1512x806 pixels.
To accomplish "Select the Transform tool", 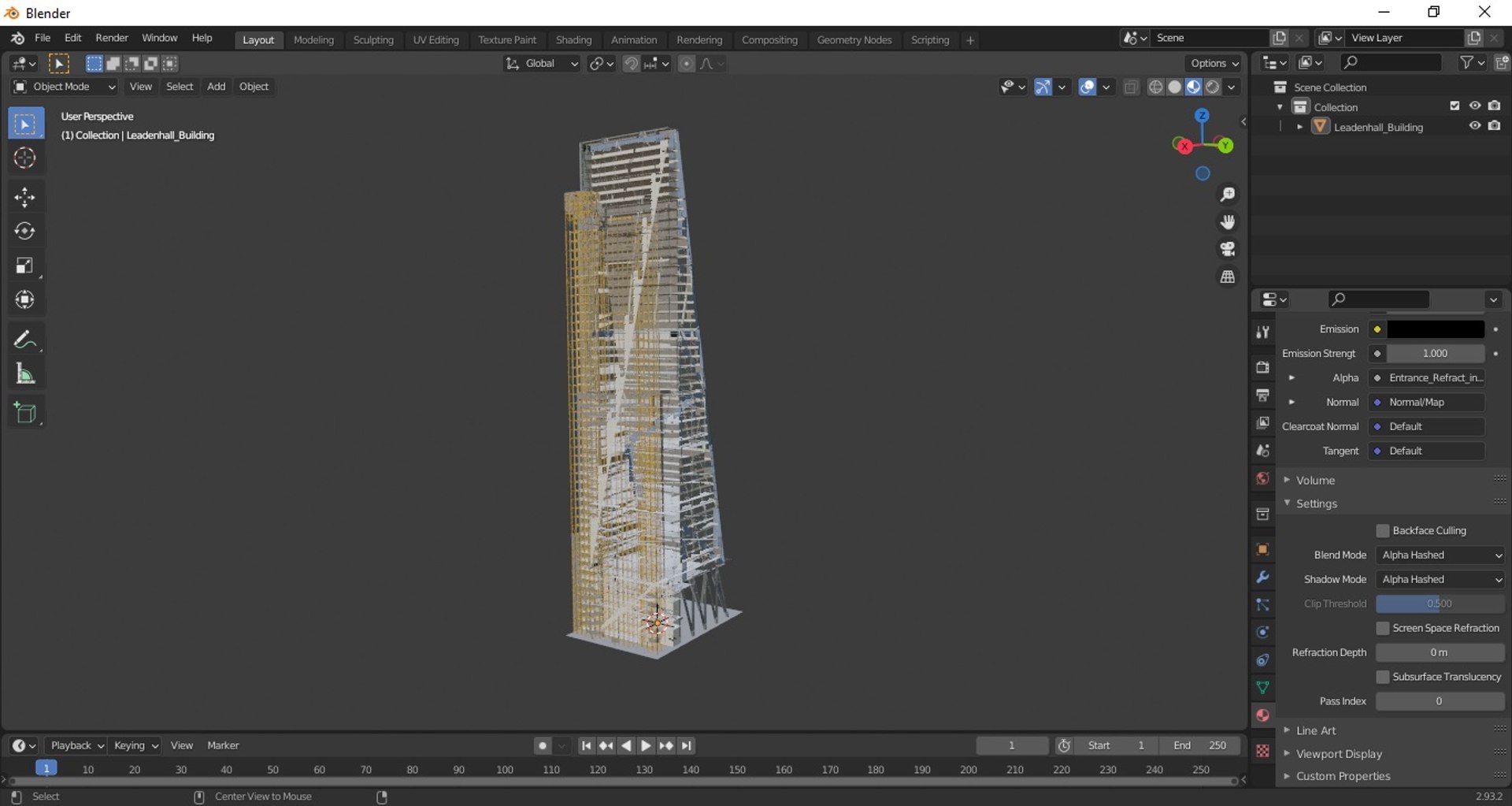I will click(x=25, y=299).
